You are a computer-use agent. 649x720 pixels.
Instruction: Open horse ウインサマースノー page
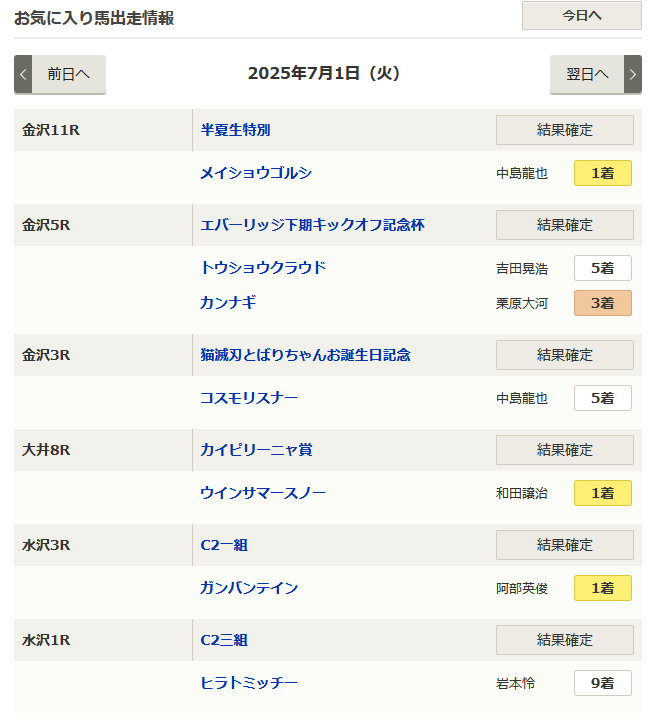click(263, 493)
